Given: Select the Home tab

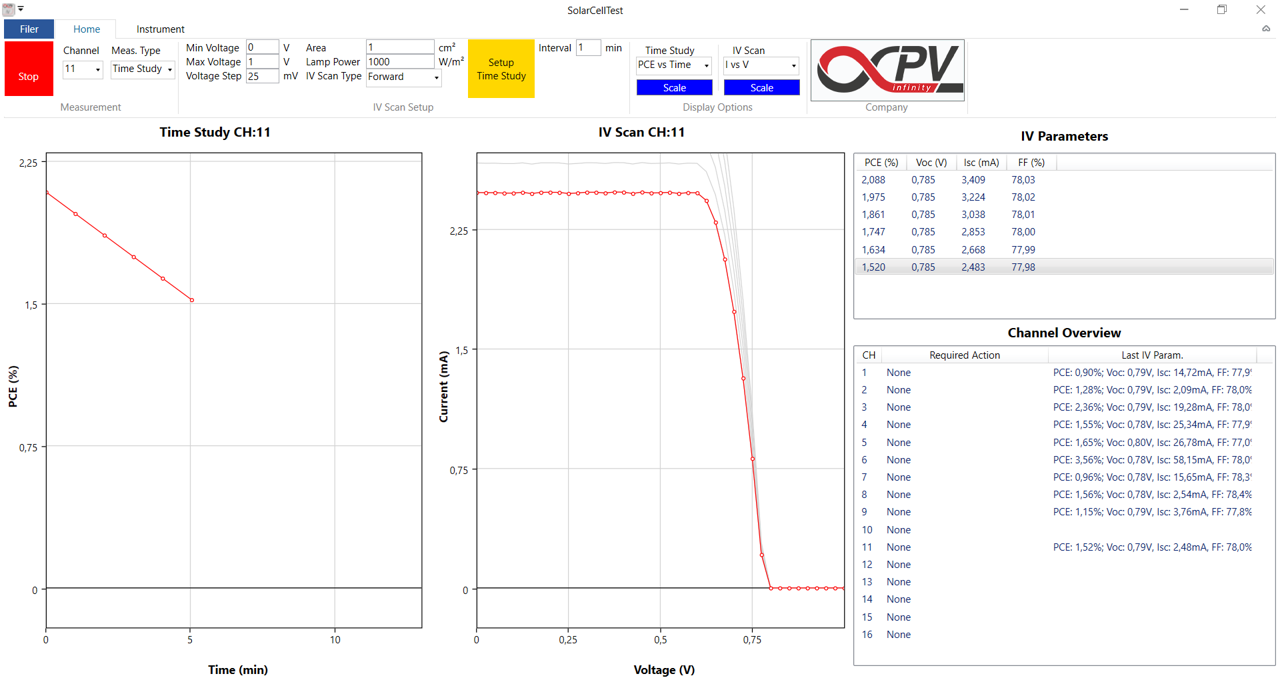Looking at the screenshot, I should (x=86, y=29).
